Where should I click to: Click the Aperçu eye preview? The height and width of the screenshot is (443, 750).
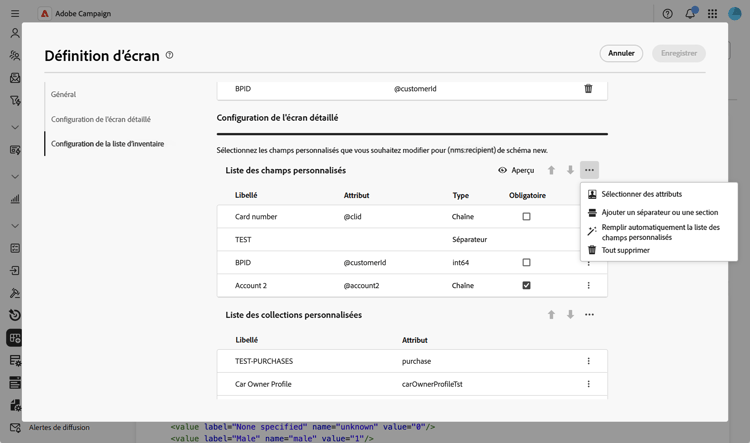click(x=516, y=170)
